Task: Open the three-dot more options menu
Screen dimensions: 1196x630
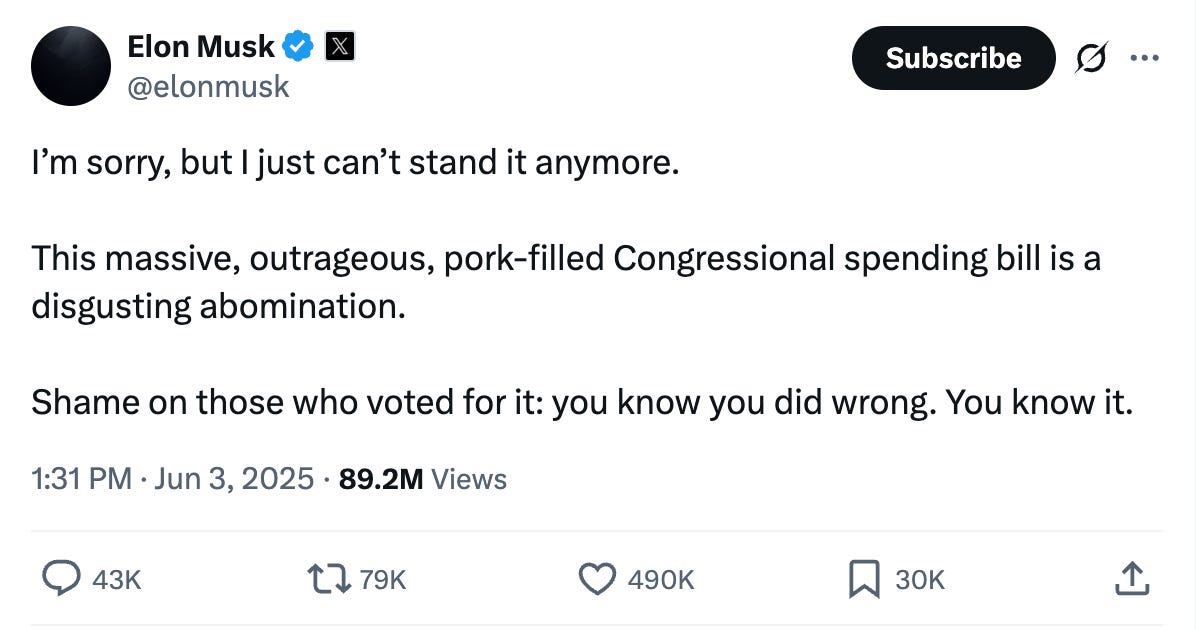Action: click(1145, 58)
